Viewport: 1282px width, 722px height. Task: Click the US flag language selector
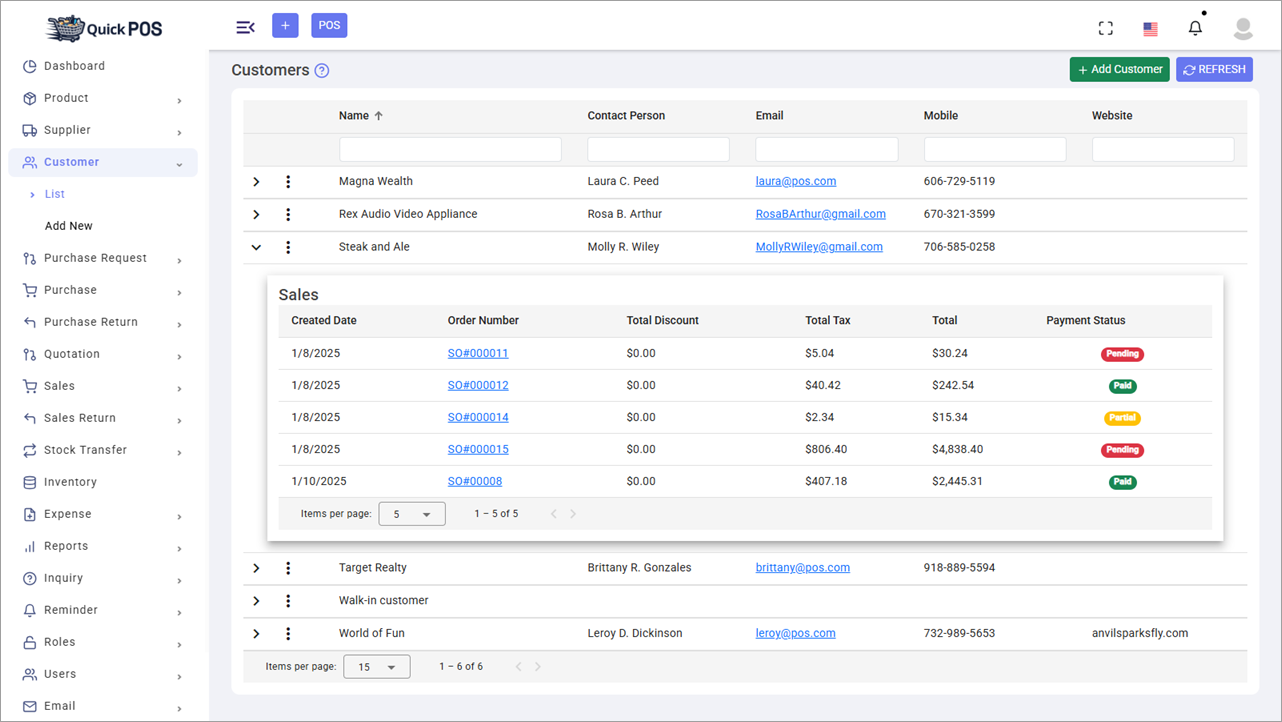pyautogui.click(x=1149, y=28)
